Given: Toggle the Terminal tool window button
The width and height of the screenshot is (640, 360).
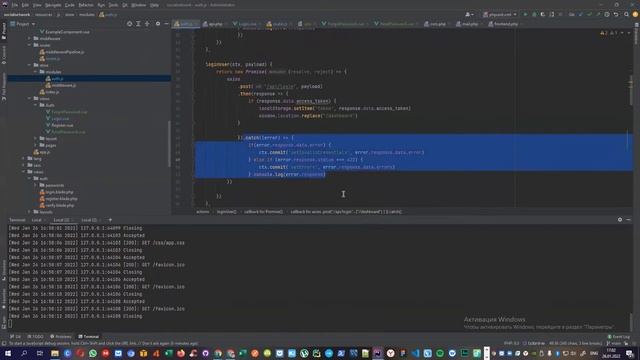Looking at the screenshot, I should [x=89, y=337].
